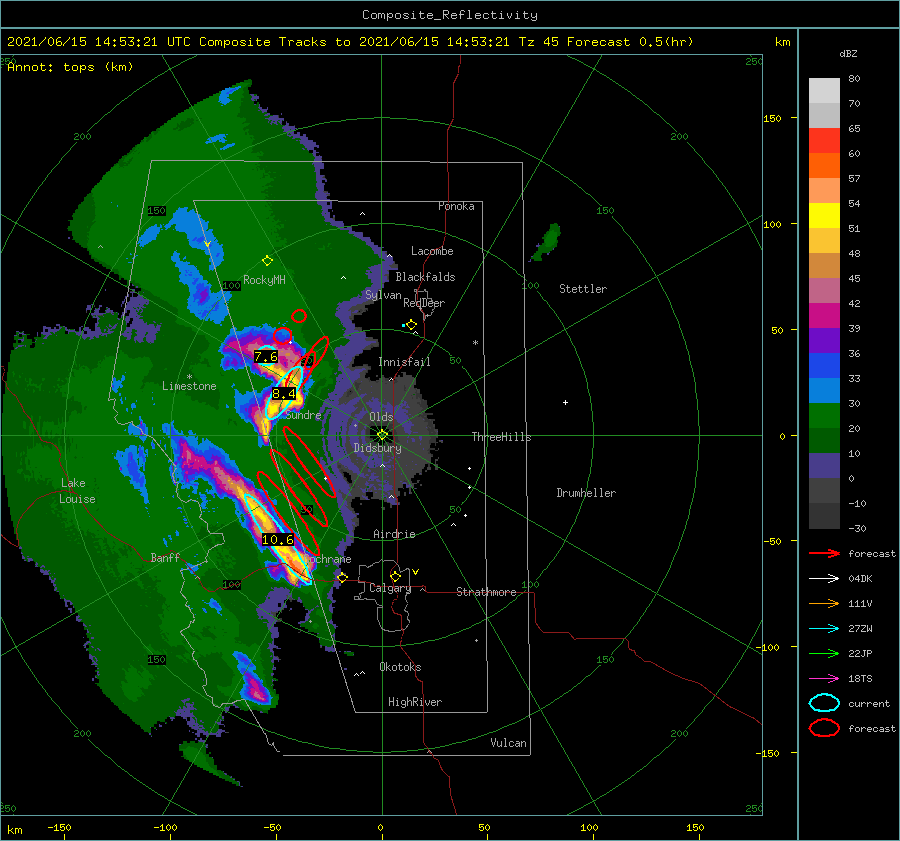
Task: Click the HighRiver city label
Action: [x=415, y=702]
